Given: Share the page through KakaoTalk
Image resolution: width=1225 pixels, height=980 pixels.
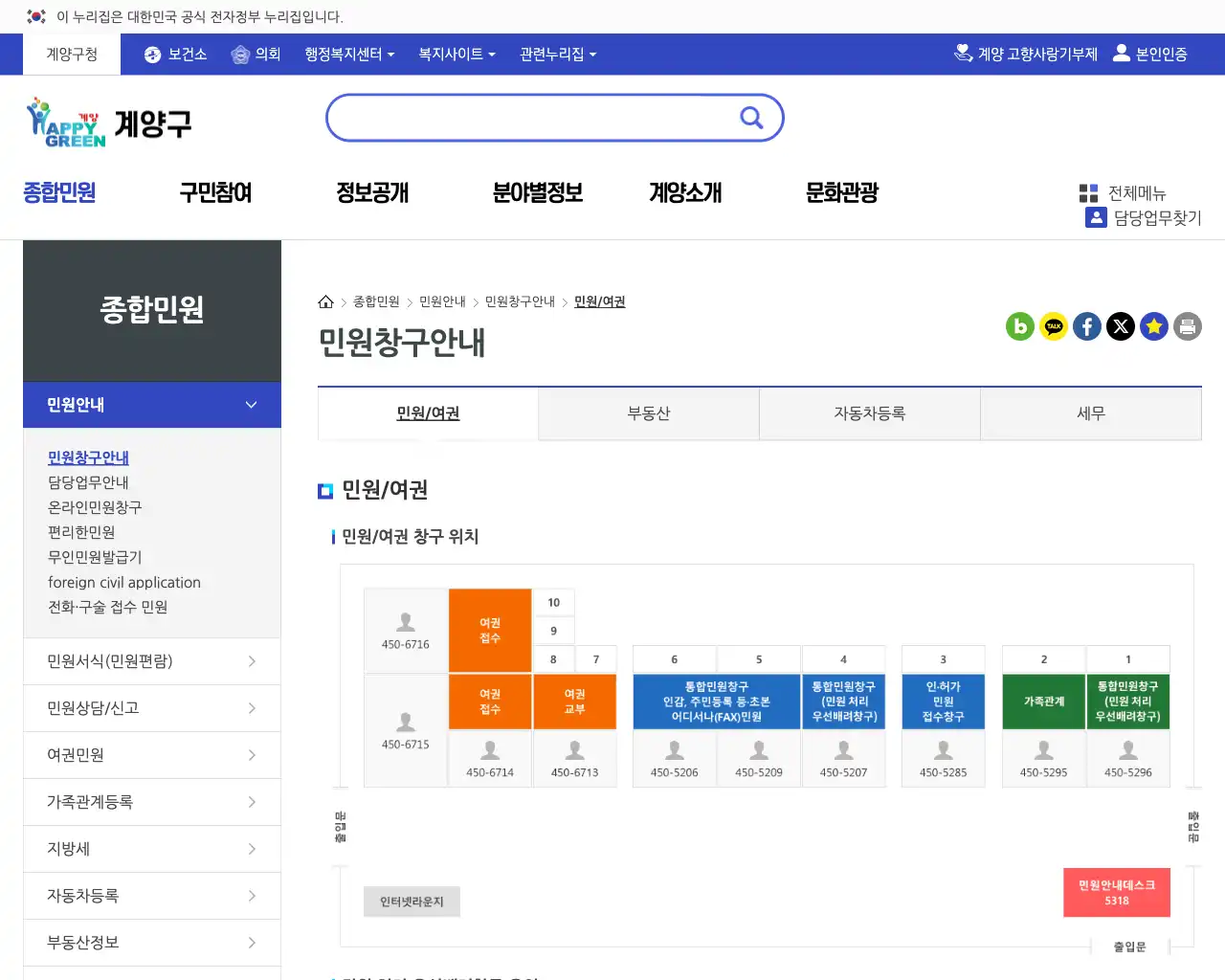Looking at the screenshot, I should tap(1054, 326).
